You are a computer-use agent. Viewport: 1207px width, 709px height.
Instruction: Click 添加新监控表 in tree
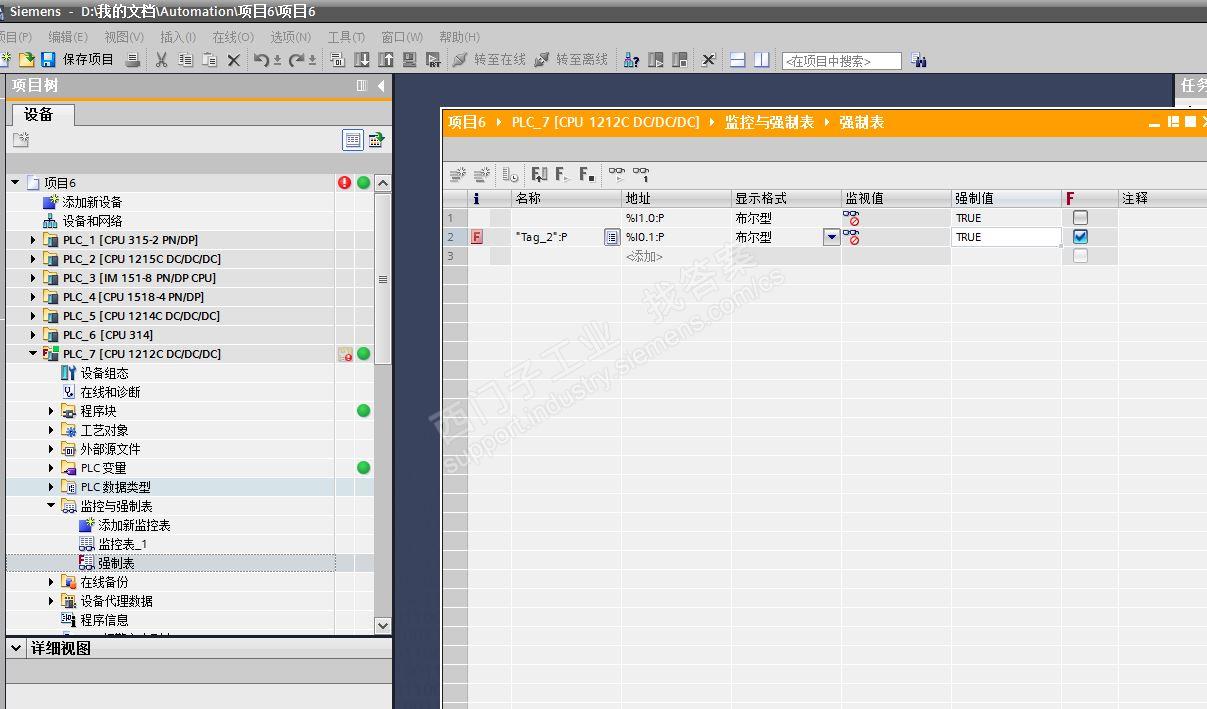134,525
